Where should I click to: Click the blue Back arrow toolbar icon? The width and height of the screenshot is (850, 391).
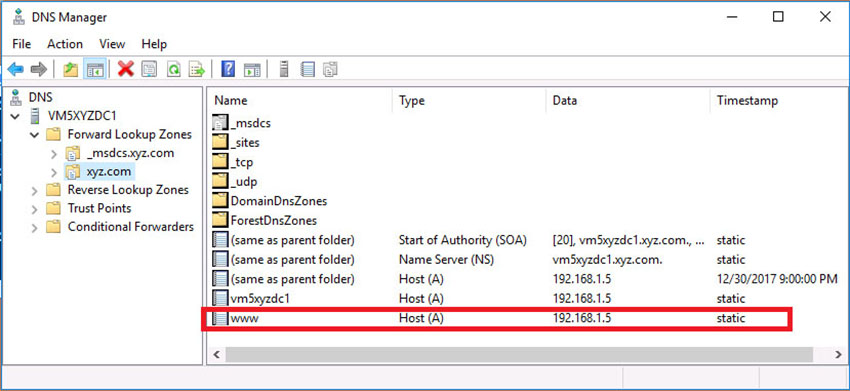coord(15,69)
